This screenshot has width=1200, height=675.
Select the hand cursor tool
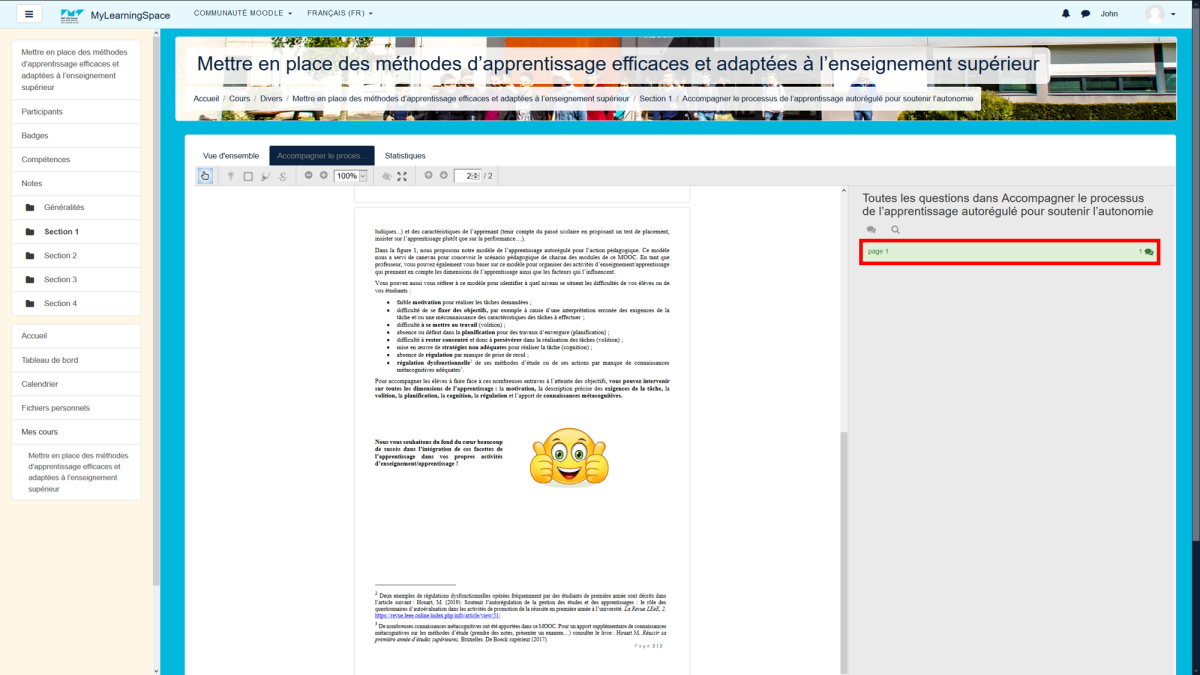(205, 176)
